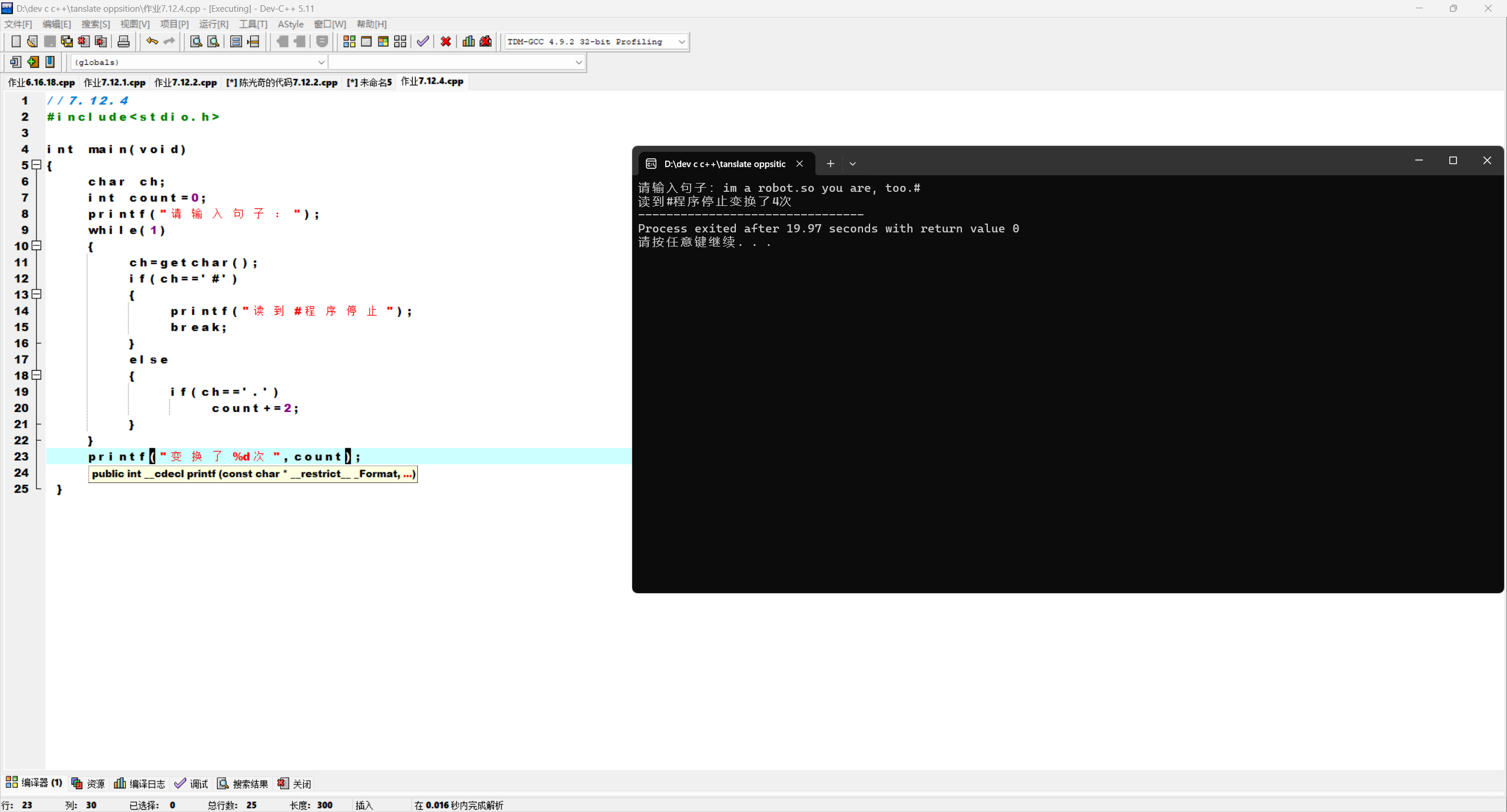Image resolution: width=1507 pixels, height=812 pixels.
Task: Click the Find magnifier toolbar icon
Action: [196, 41]
